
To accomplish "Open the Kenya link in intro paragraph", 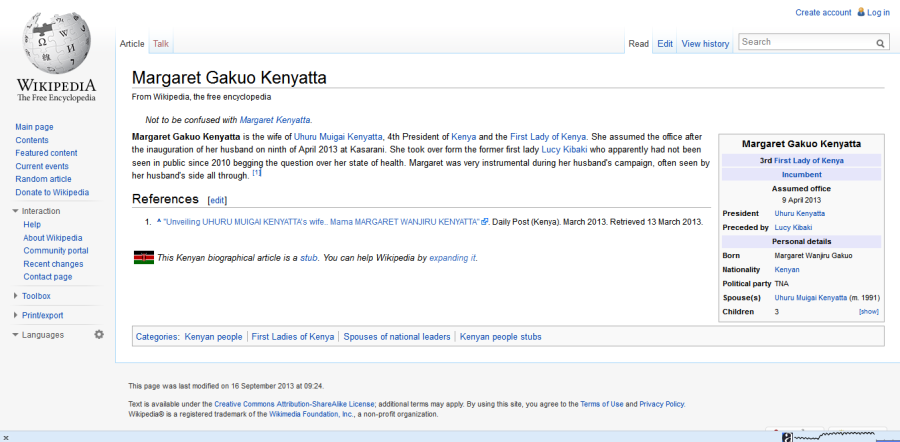I will 464,137.
